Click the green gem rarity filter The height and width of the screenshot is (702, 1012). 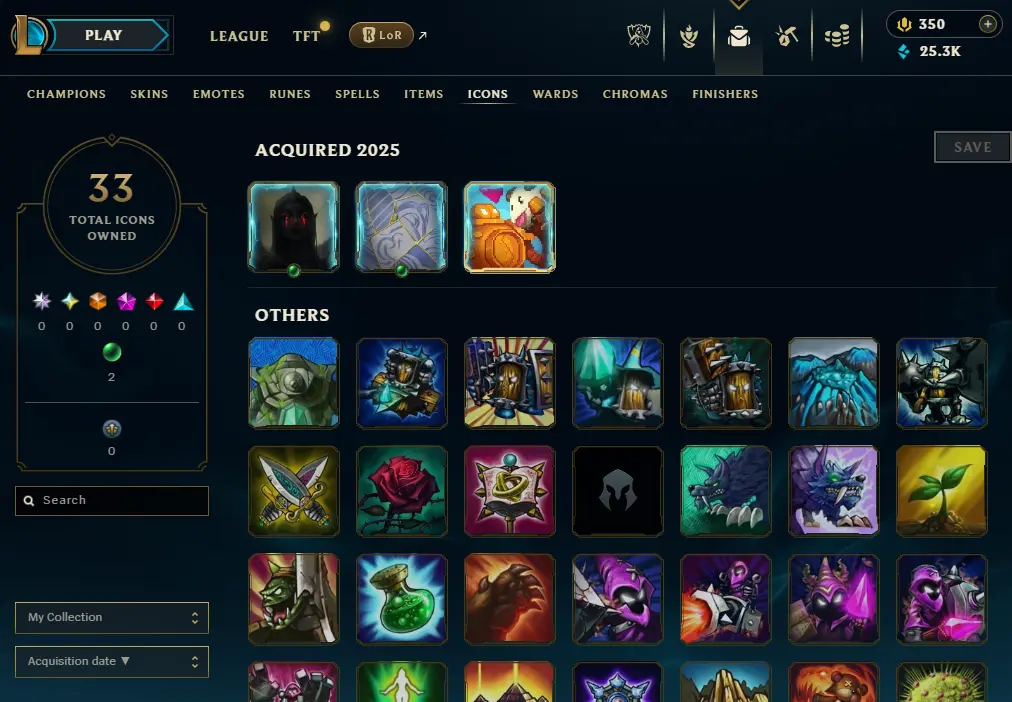coord(112,352)
